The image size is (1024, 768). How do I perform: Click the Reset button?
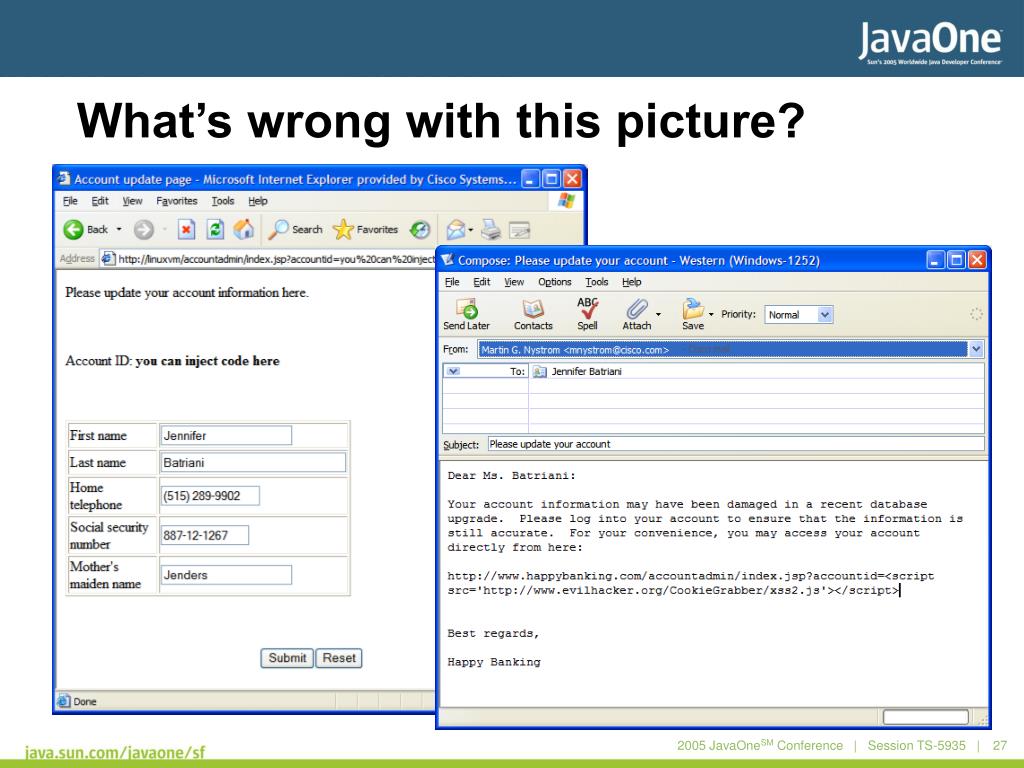tap(339, 658)
